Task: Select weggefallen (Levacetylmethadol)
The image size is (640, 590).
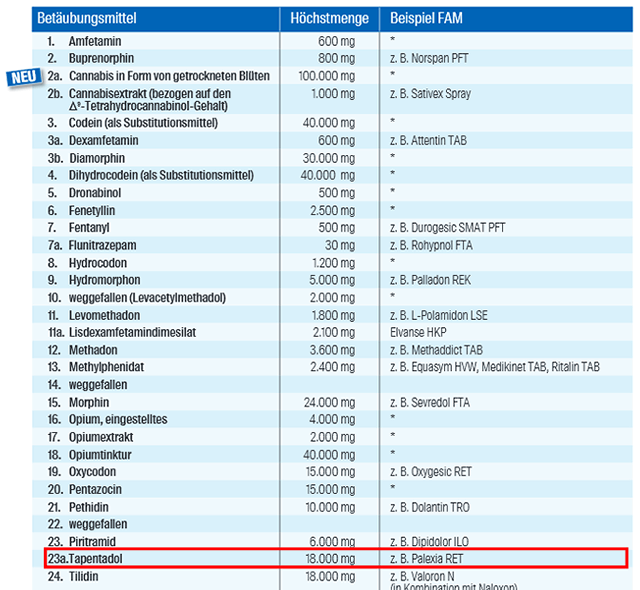Action: pyautogui.click(x=147, y=298)
